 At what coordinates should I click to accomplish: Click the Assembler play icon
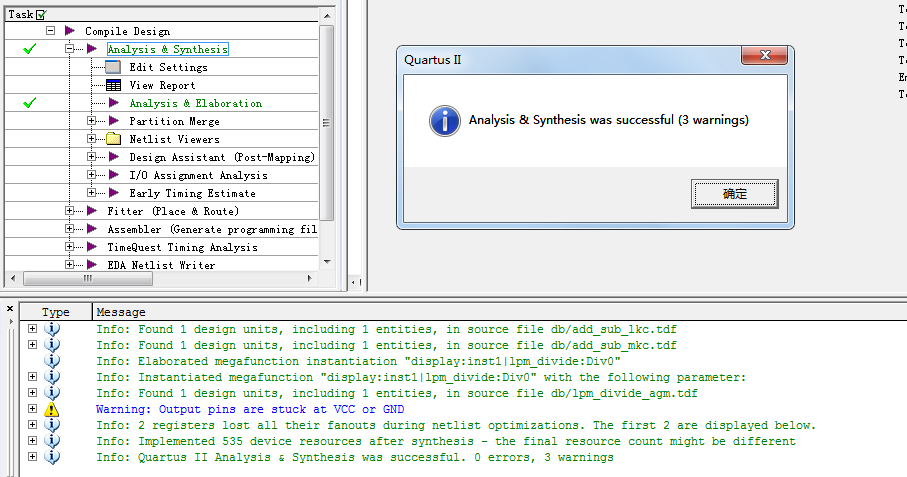click(x=92, y=228)
